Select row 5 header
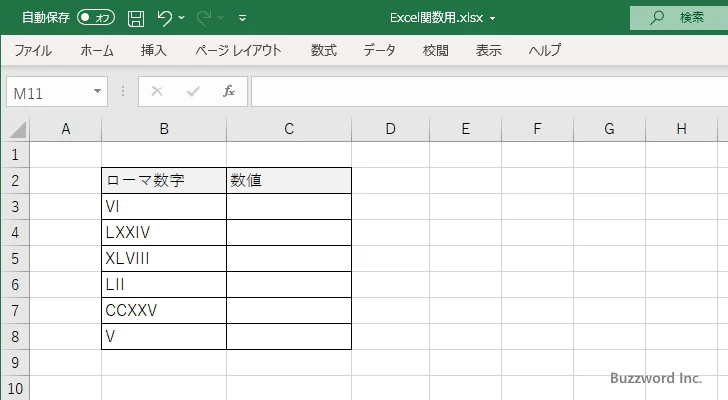Image resolution: width=728 pixels, height=400 pixels. [15, 258]
